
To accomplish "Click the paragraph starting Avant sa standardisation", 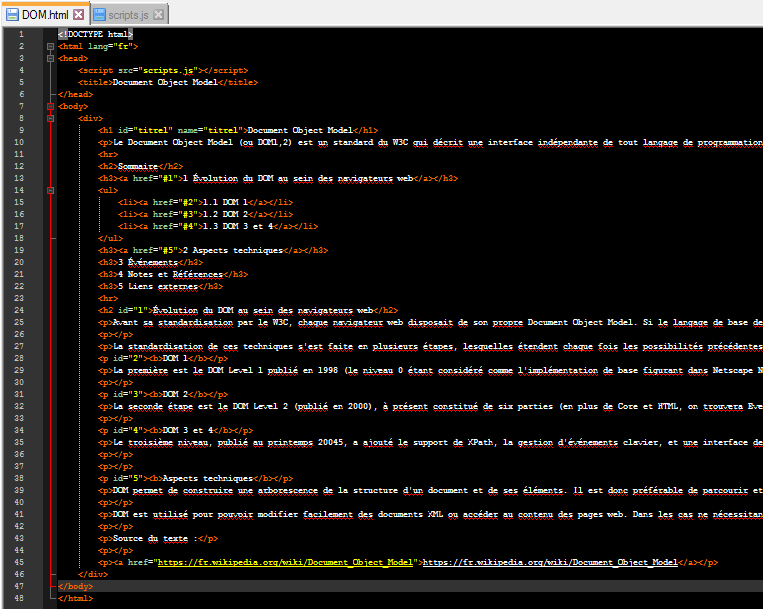I will (430, 322).
